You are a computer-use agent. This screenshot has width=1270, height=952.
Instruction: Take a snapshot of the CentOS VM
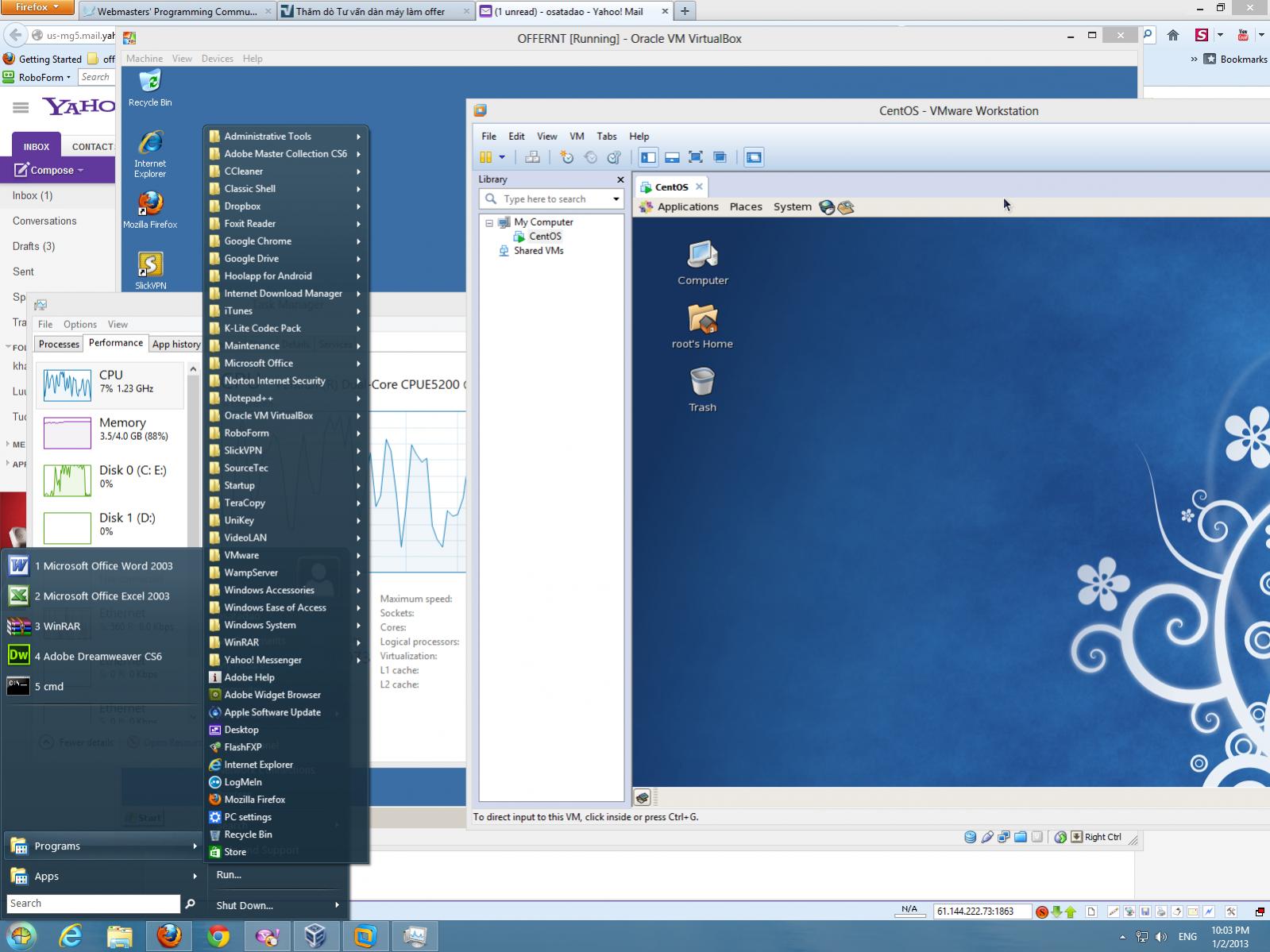566,157
